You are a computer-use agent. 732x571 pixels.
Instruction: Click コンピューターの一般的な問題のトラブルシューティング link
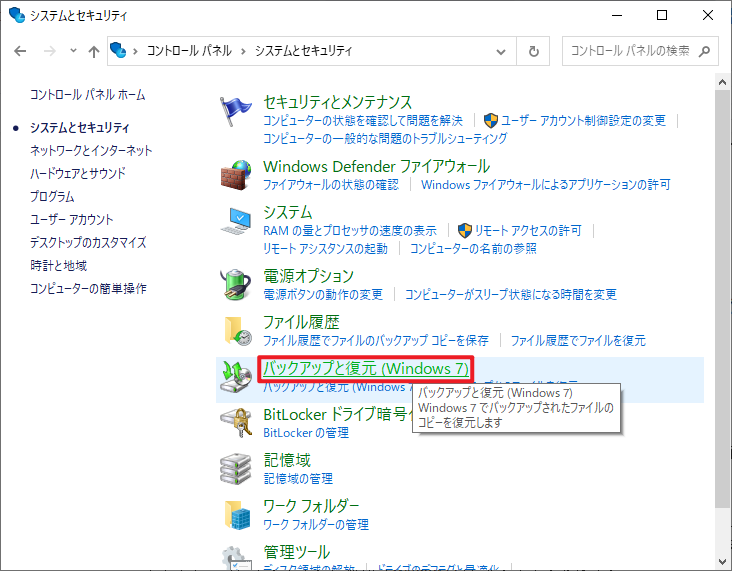point(385,139)
